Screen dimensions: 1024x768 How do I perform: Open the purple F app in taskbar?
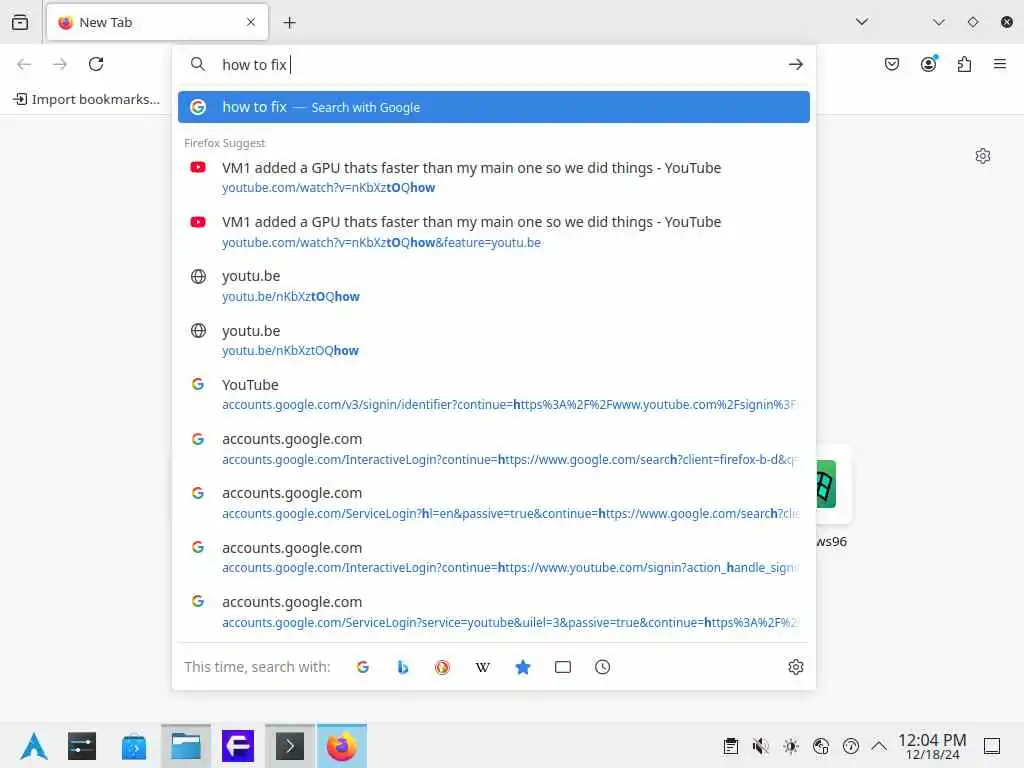[x=238, y=746]
